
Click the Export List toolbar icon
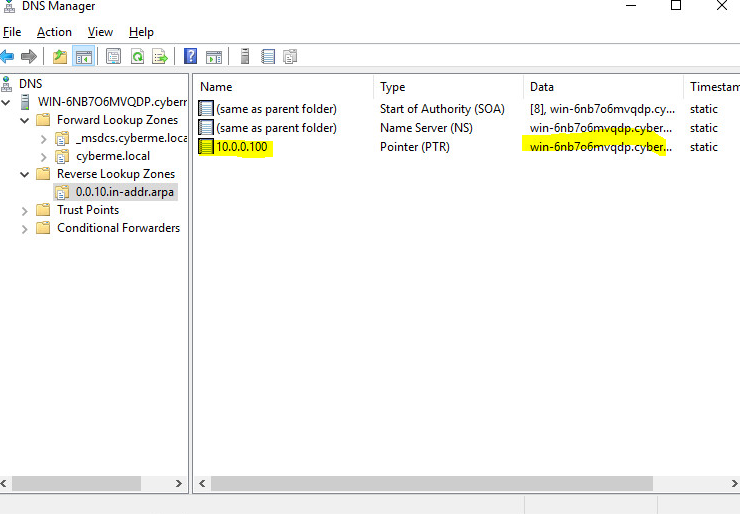(x=159, y=57)
